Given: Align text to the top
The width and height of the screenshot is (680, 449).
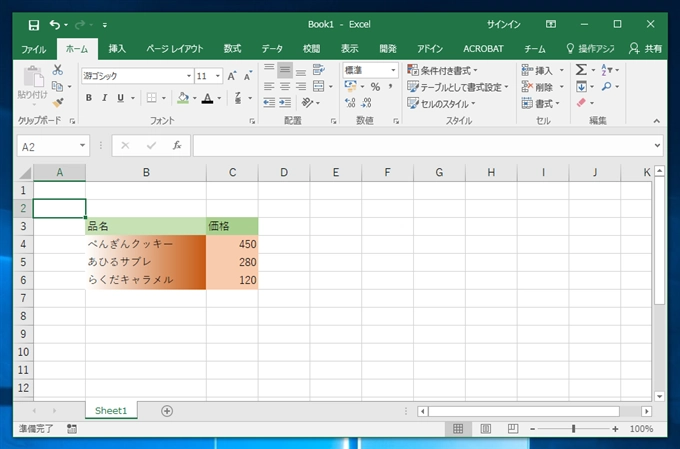Looking at the screenshot, I should click(x=269, y=70).
